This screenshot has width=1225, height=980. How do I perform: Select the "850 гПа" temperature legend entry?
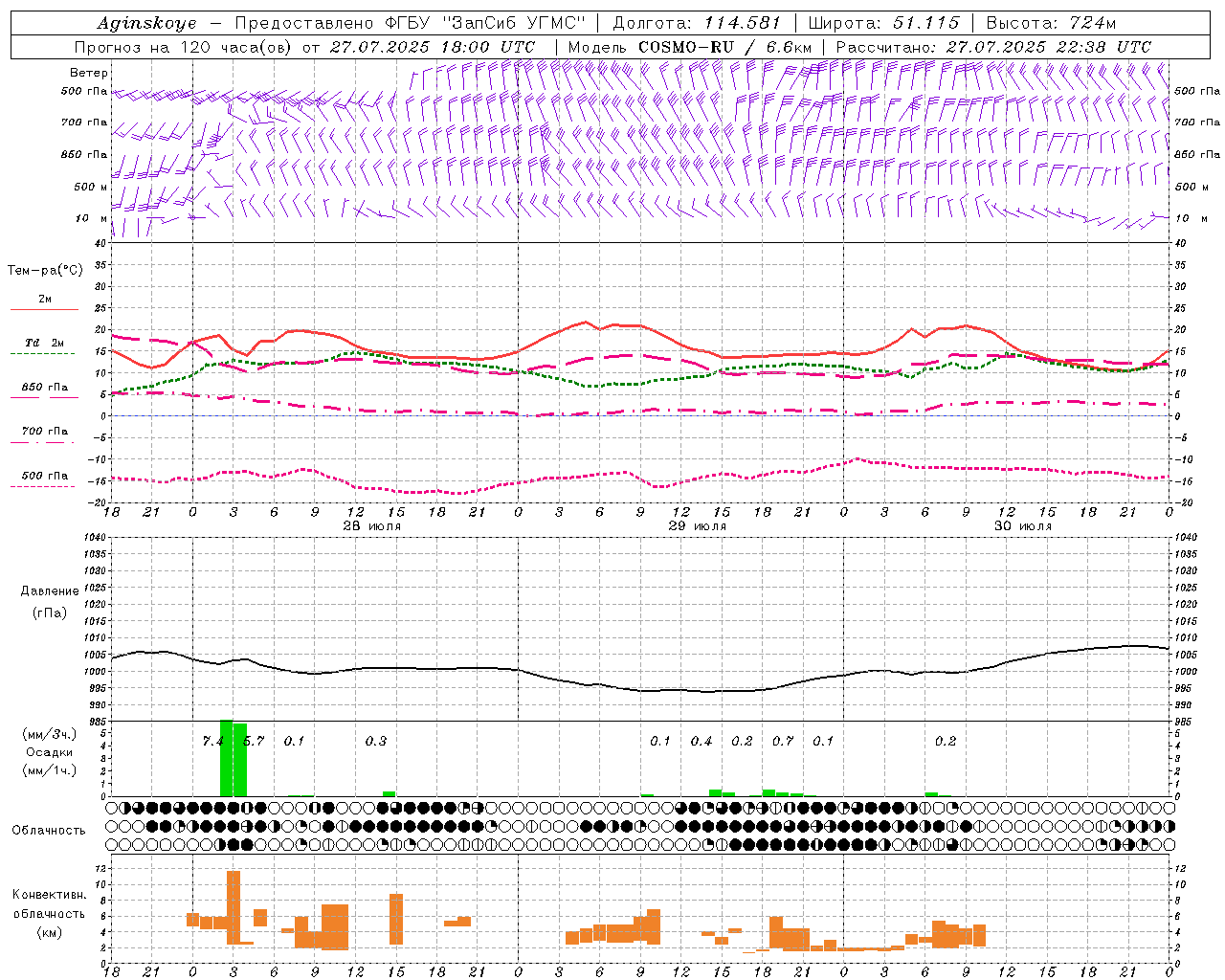pyautogui.click(x=45, y=388)
